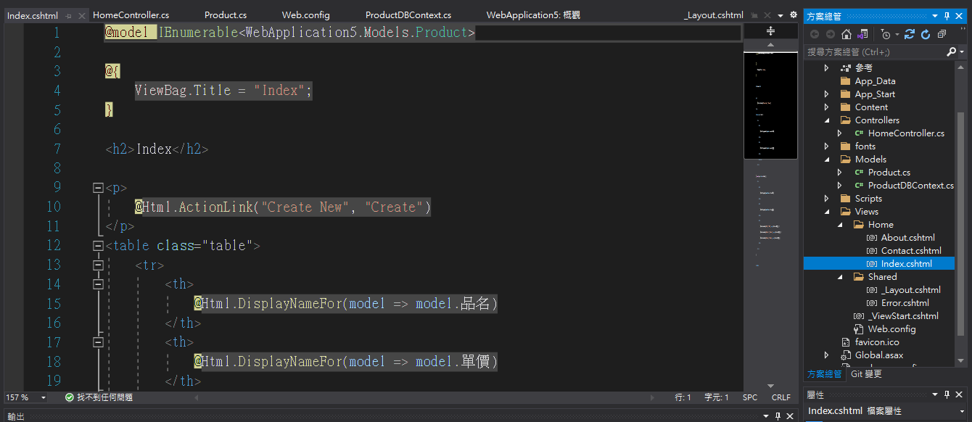Image resolution: width=972 pixels, height=422 pixels.
Task: Click the pin icon on Output panel
Action: coord(778,416)
